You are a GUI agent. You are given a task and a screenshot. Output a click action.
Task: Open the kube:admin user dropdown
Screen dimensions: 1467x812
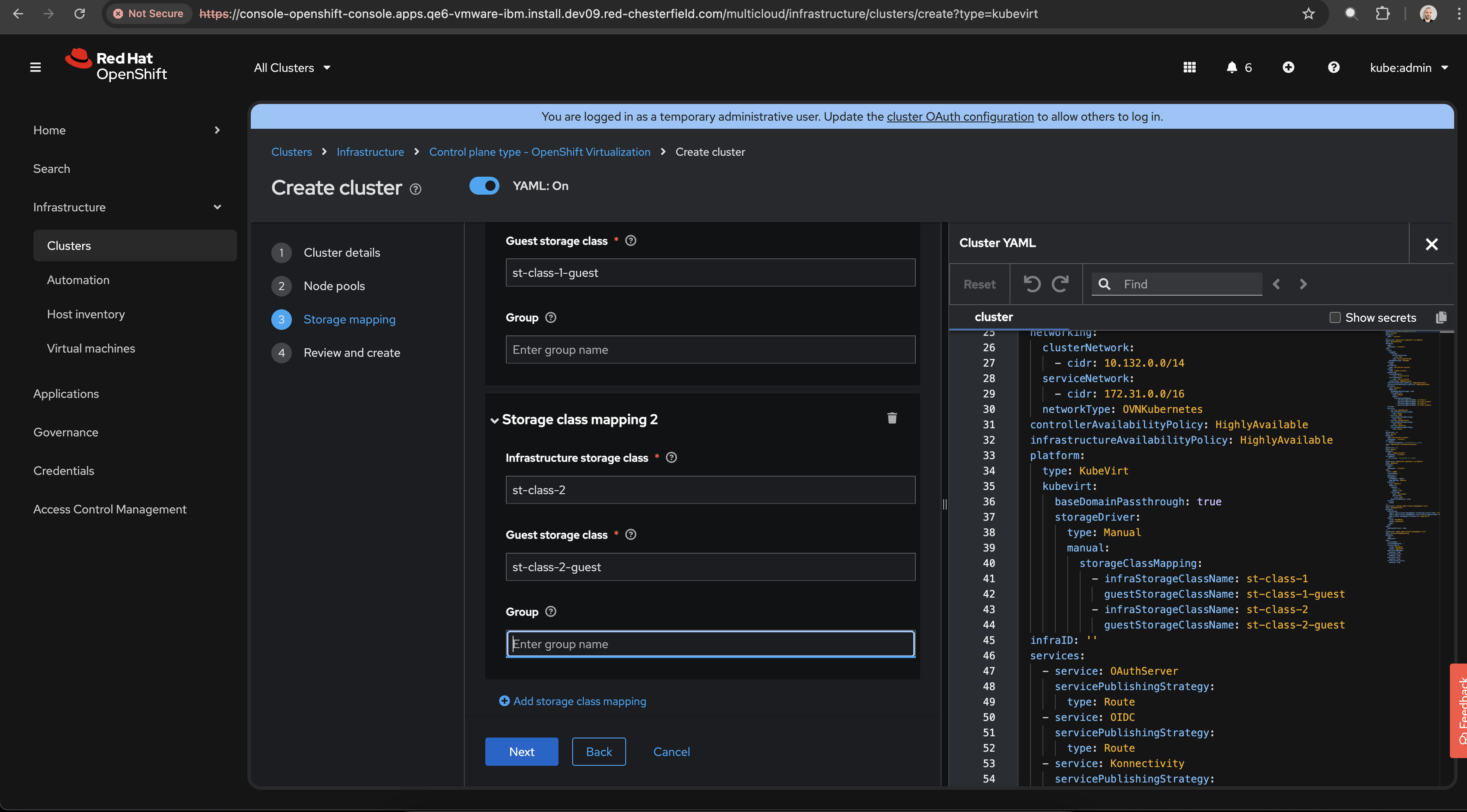point(1408,68)
